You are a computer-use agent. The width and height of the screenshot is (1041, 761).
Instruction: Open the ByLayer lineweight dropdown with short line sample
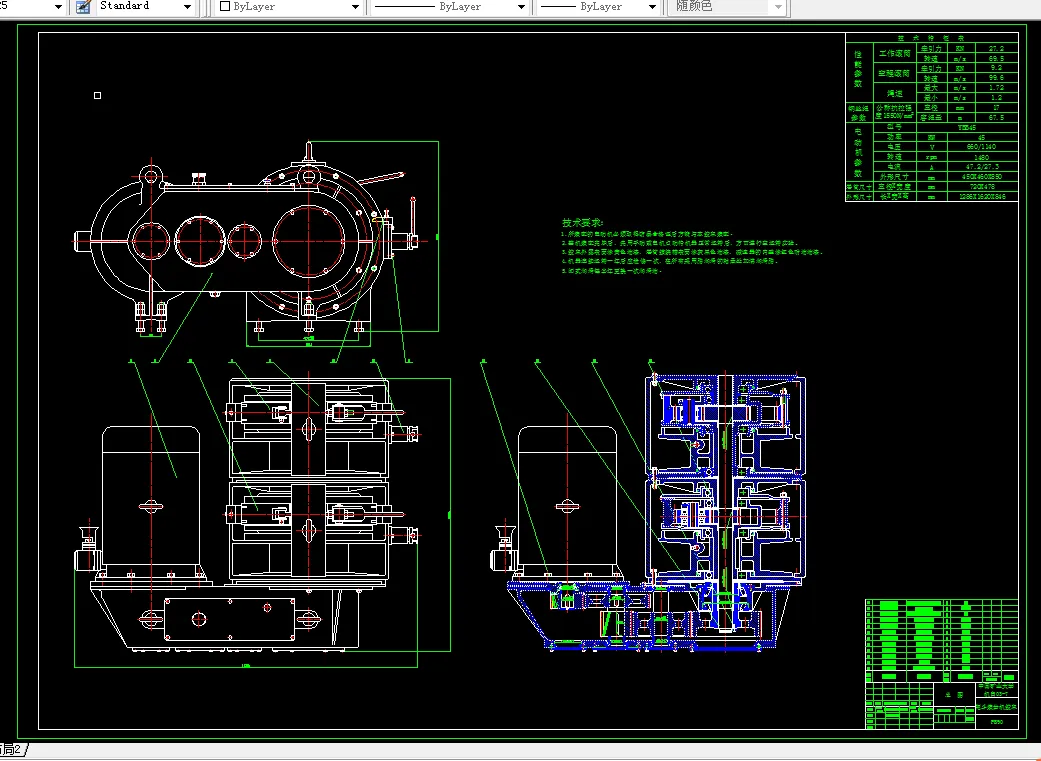[x=652, y=7]
